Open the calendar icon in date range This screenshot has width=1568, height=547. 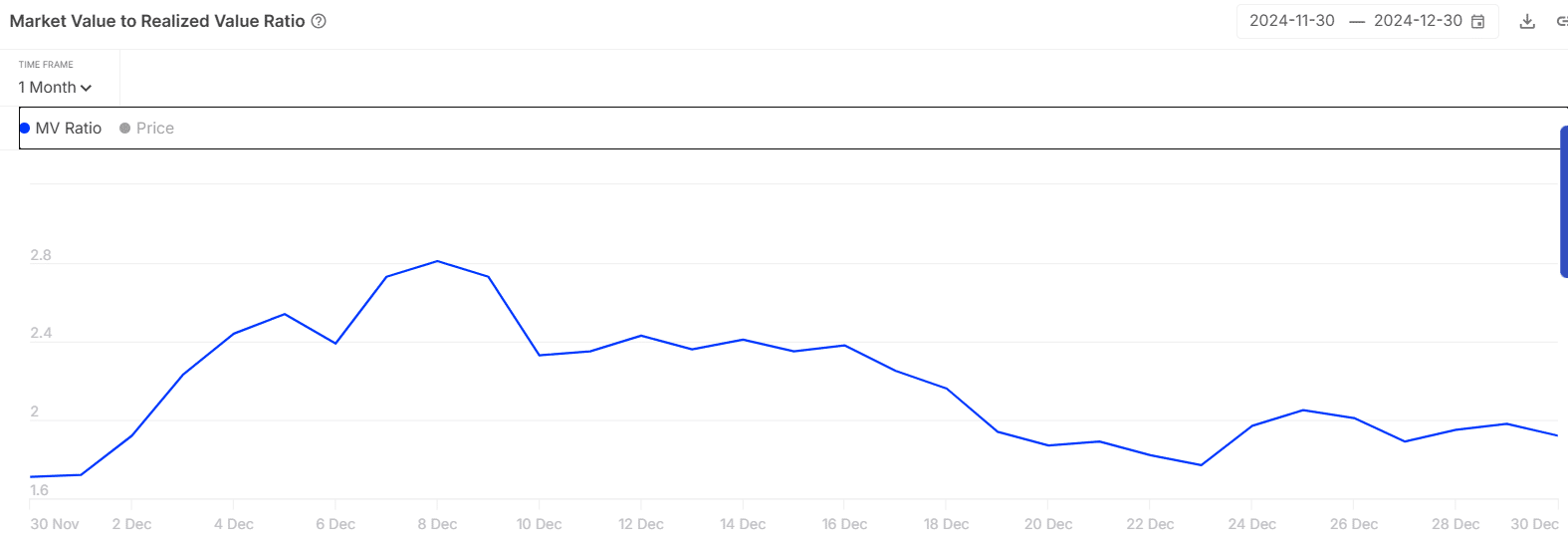pos(1478,21)
